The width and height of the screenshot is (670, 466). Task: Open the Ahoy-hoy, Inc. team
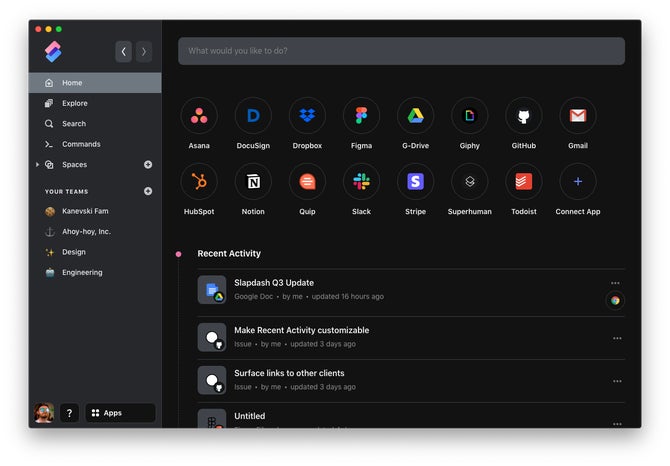coord(95,232)
